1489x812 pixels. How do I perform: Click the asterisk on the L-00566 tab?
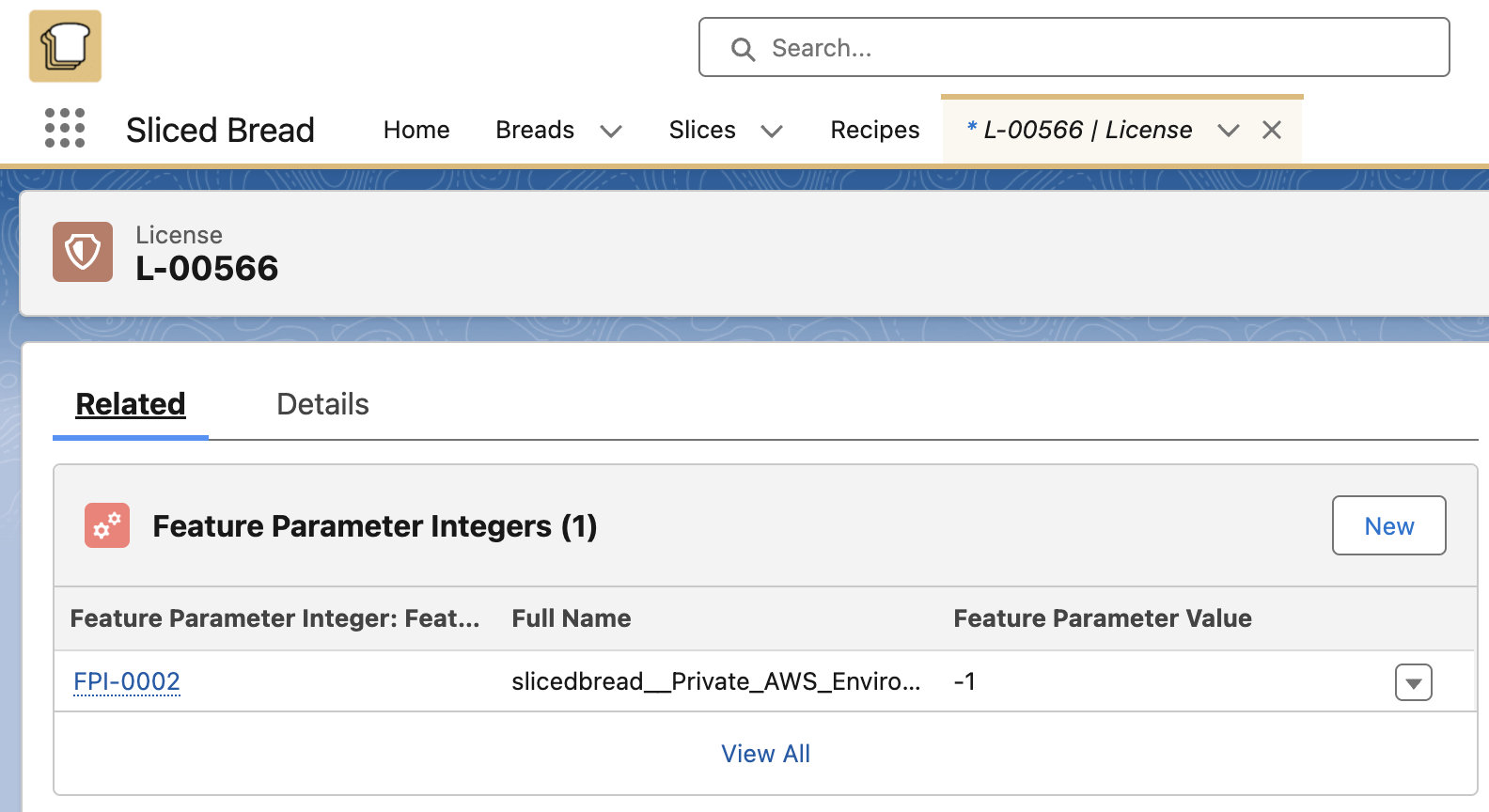pyautogui.click(x=971, y=130)
